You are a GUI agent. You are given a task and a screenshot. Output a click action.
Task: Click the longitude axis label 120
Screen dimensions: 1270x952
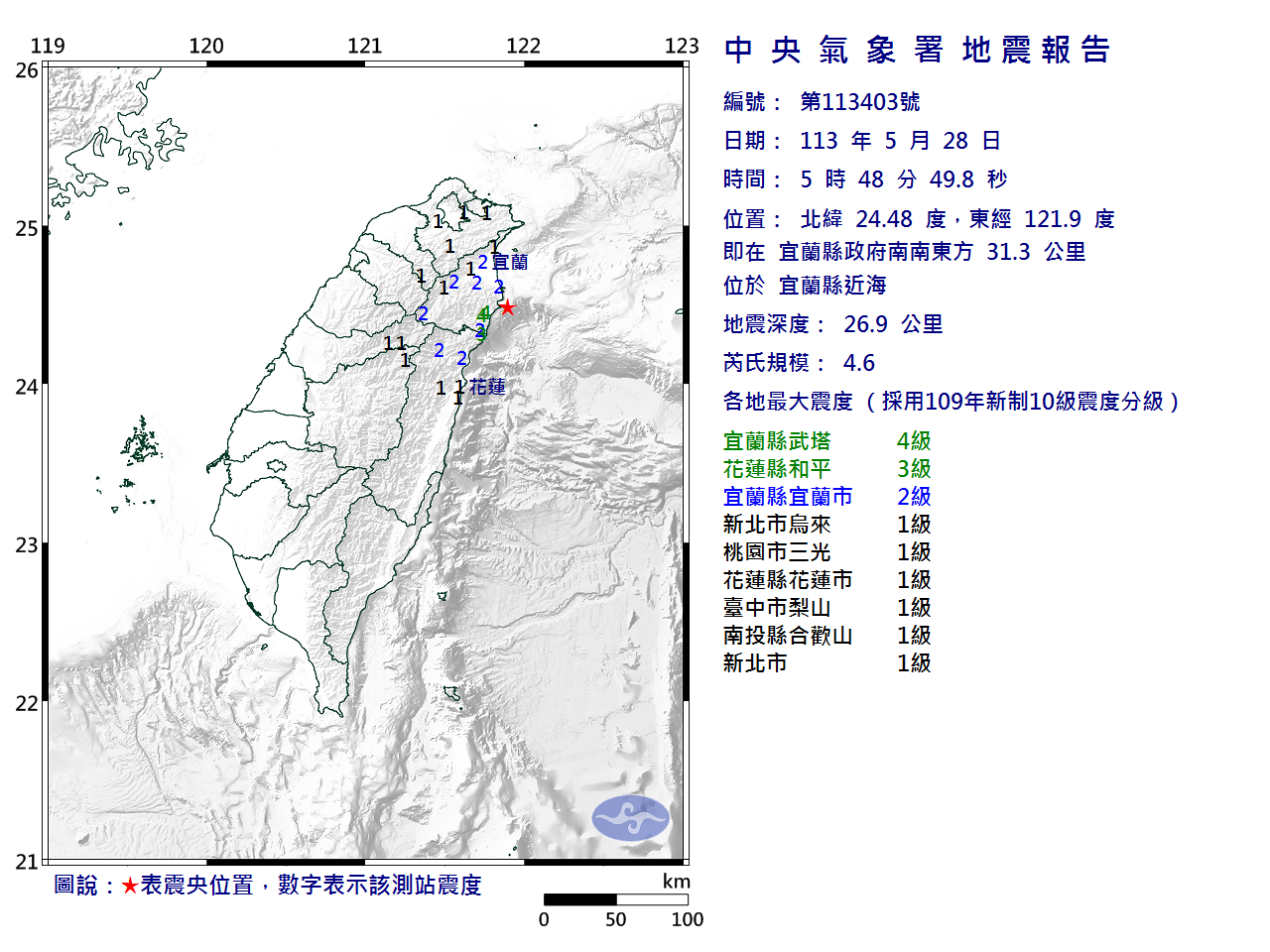click(206, 46)
